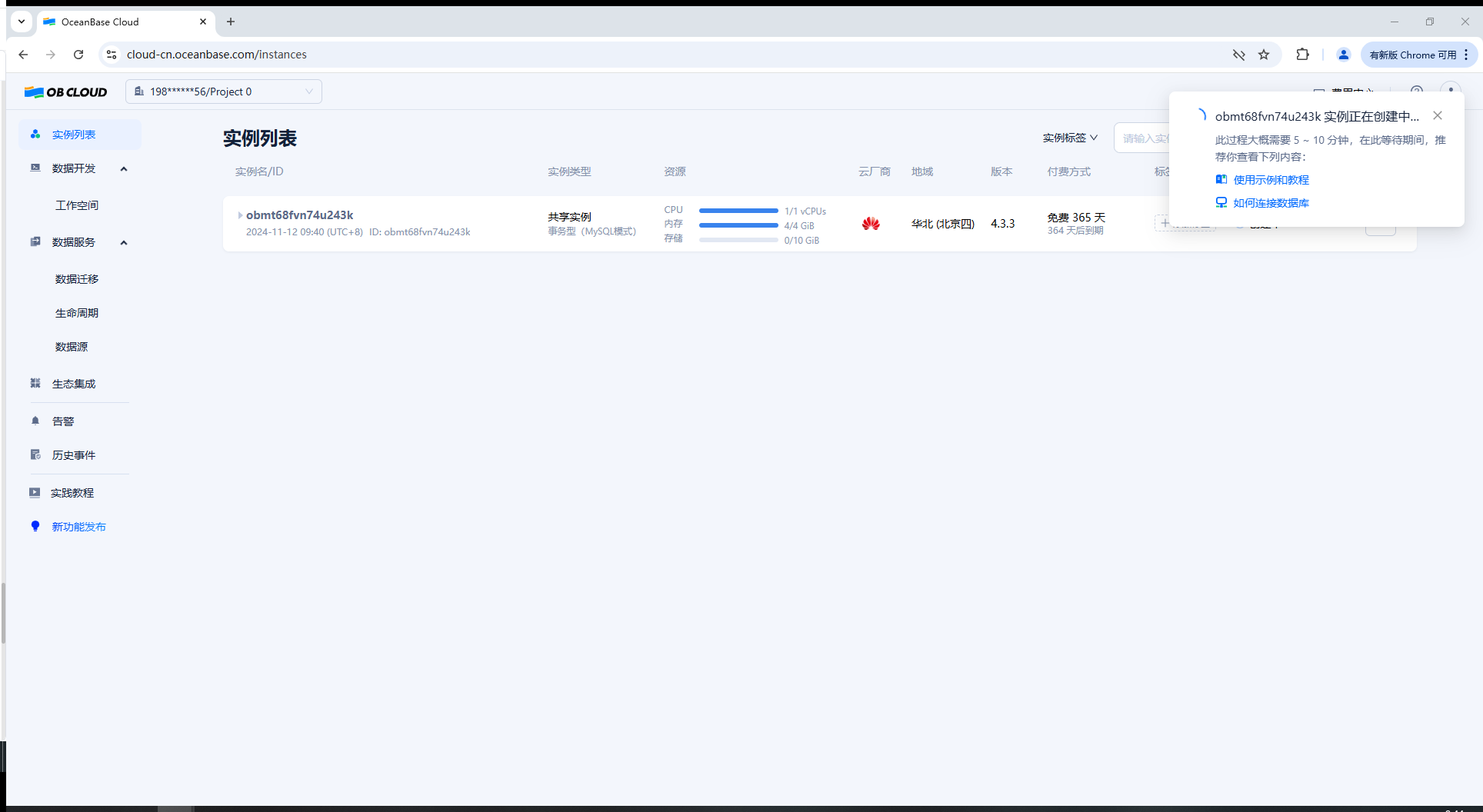Click the 版本 column header

point(1001,171)
